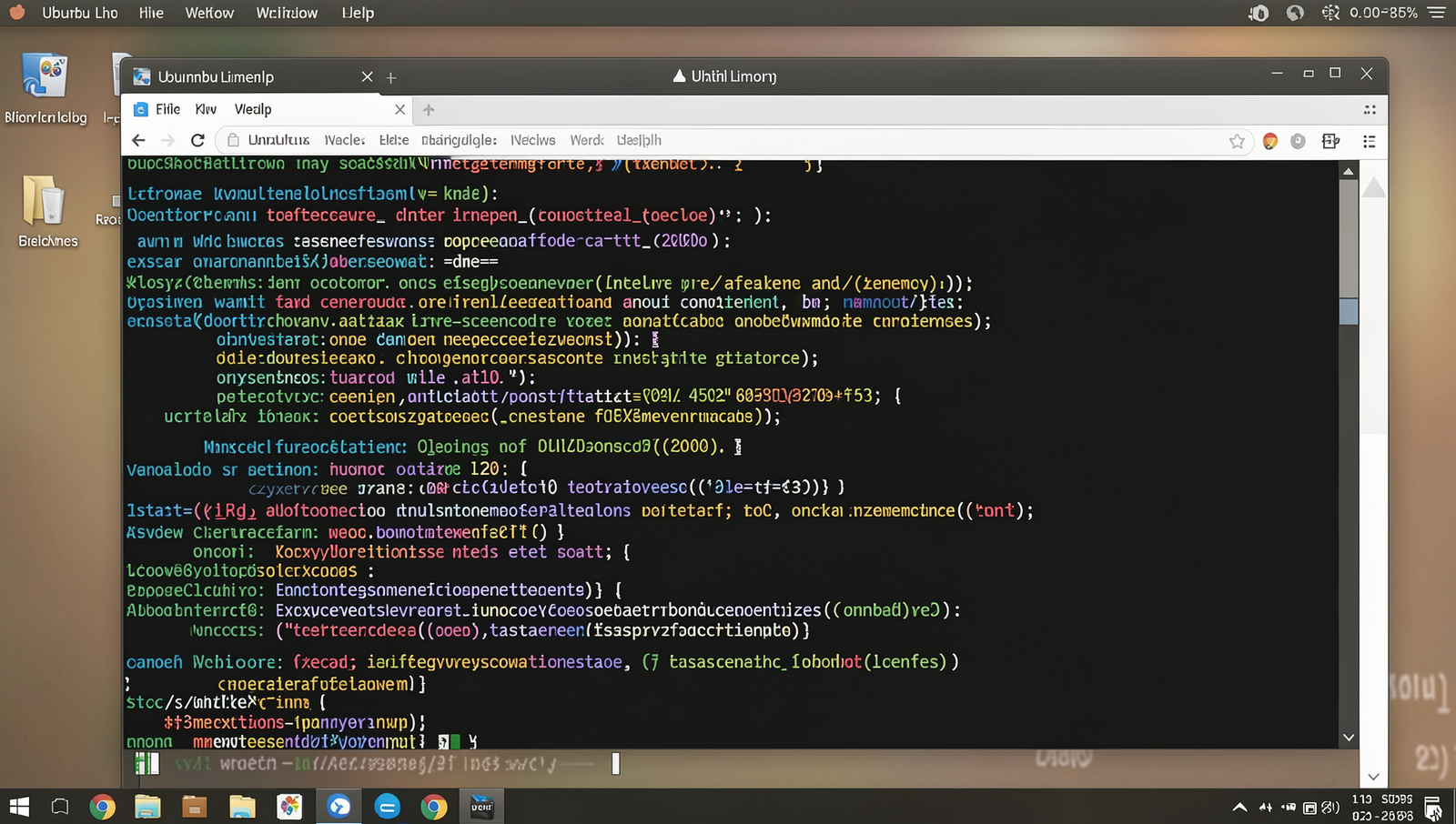Open the nbaingulgle: bookmark
1456x824 pixels.
coord(459,140)
